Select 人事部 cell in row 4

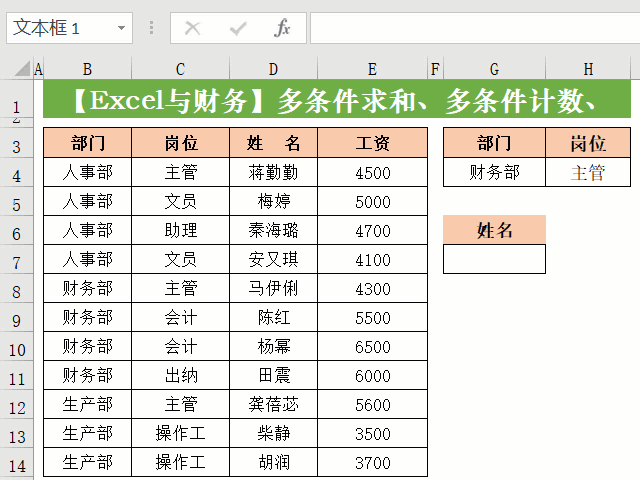[87, 172]
